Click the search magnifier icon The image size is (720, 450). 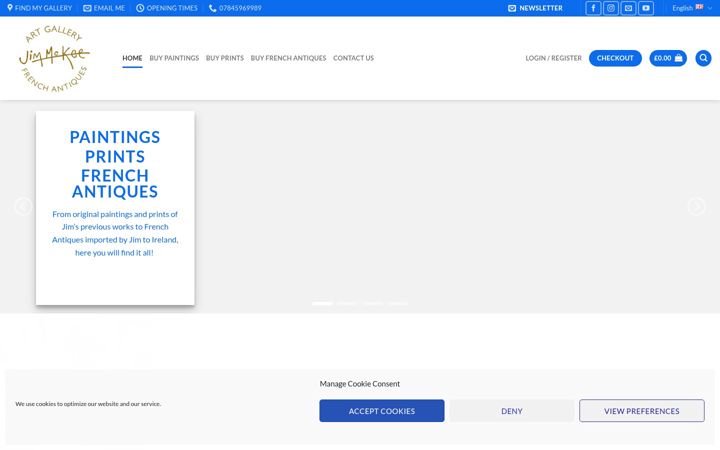pyautogui.click(x=703, y=58)
